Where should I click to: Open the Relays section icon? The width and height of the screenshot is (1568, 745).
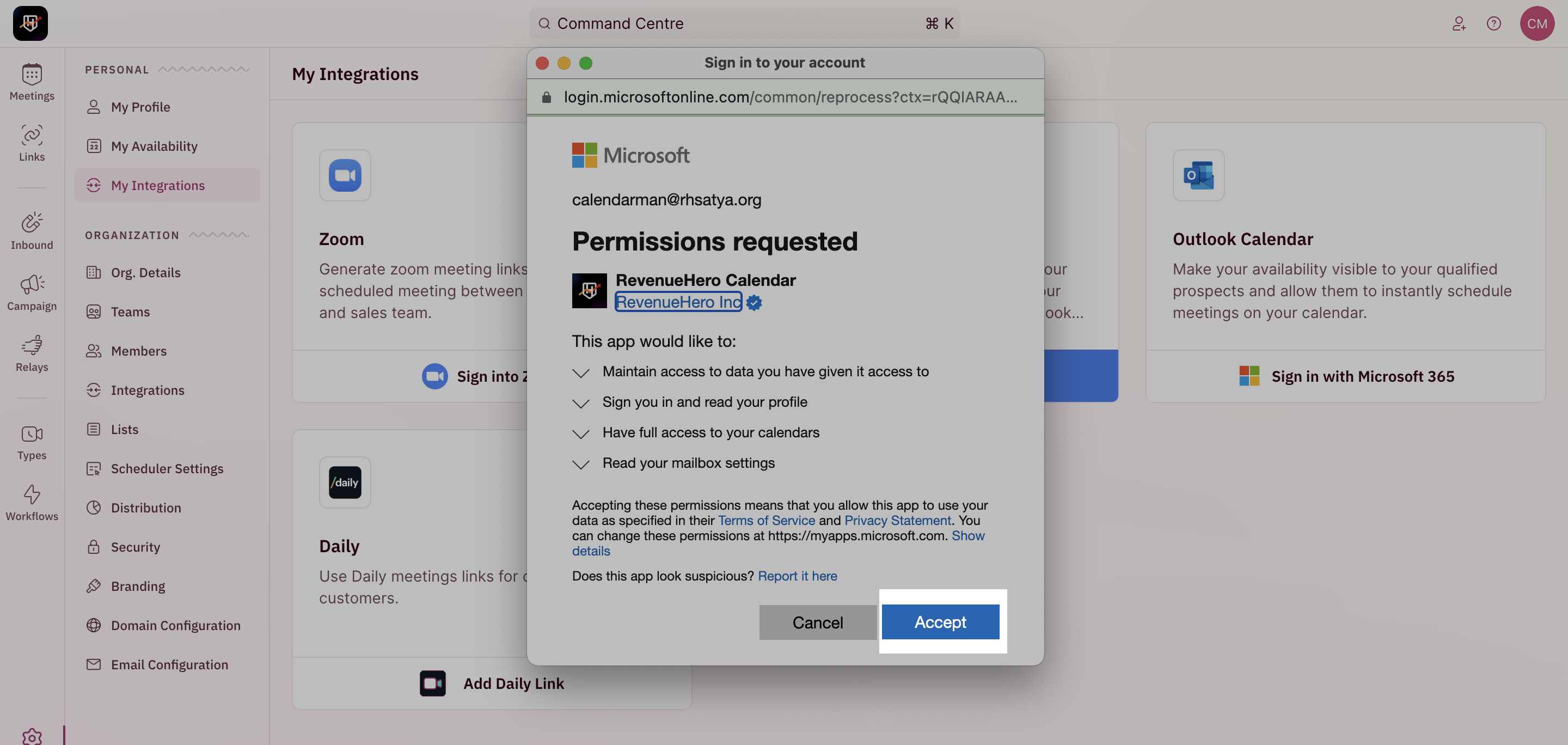click(x=32, y=345)
